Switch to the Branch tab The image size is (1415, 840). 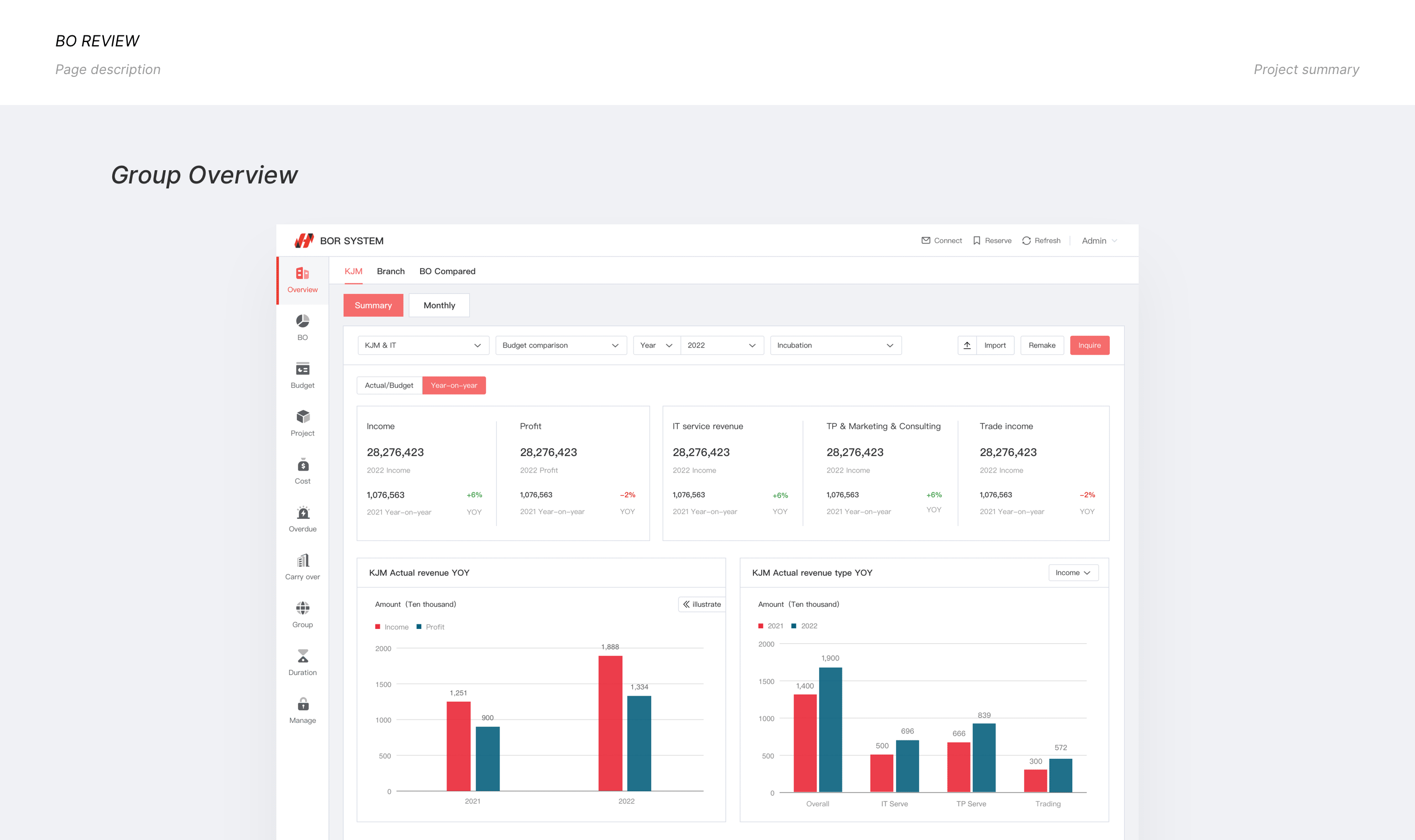click(x=391, y=271)
